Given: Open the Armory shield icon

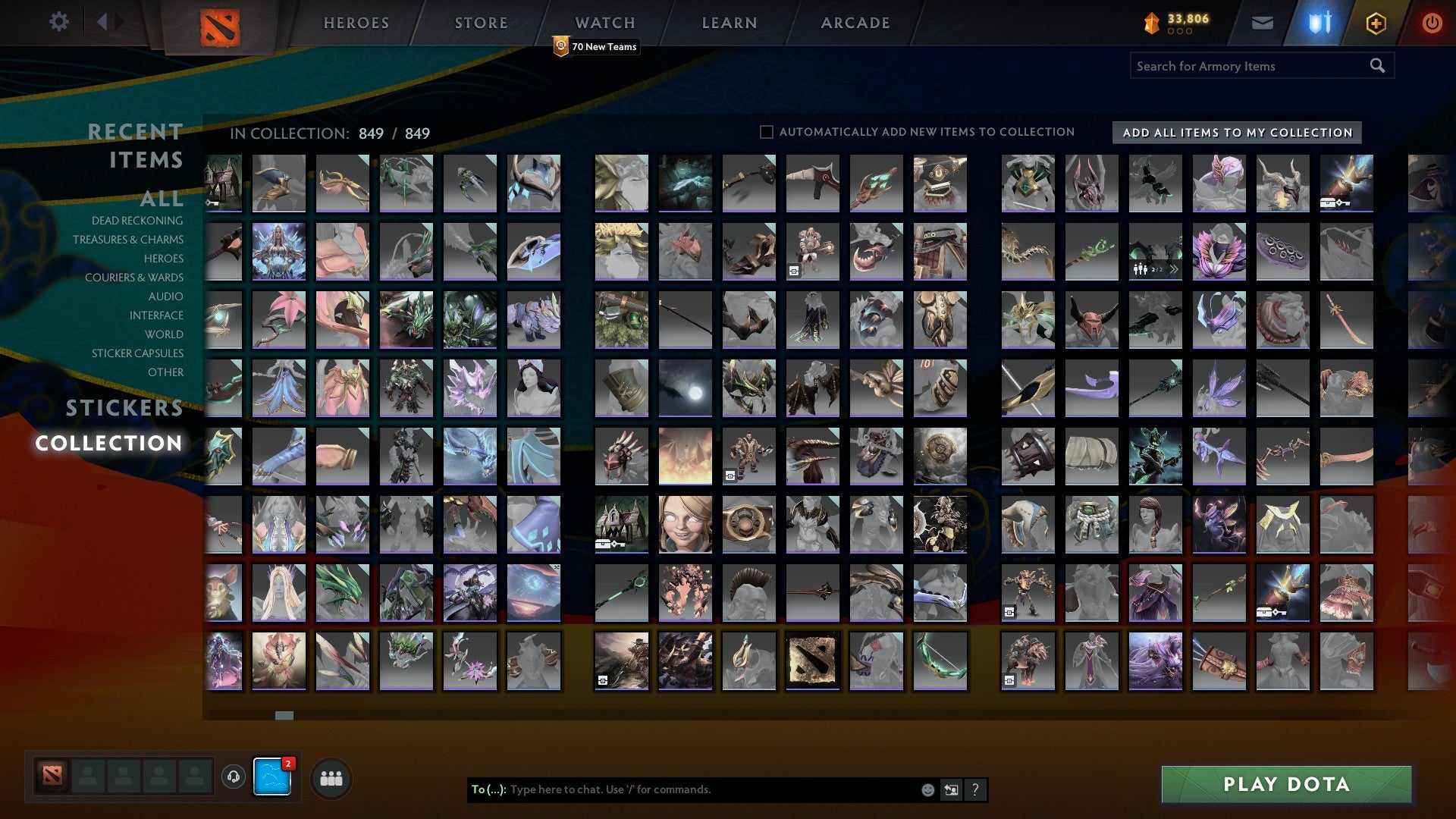Looking at the screenshot, I should click(1319, 24).
